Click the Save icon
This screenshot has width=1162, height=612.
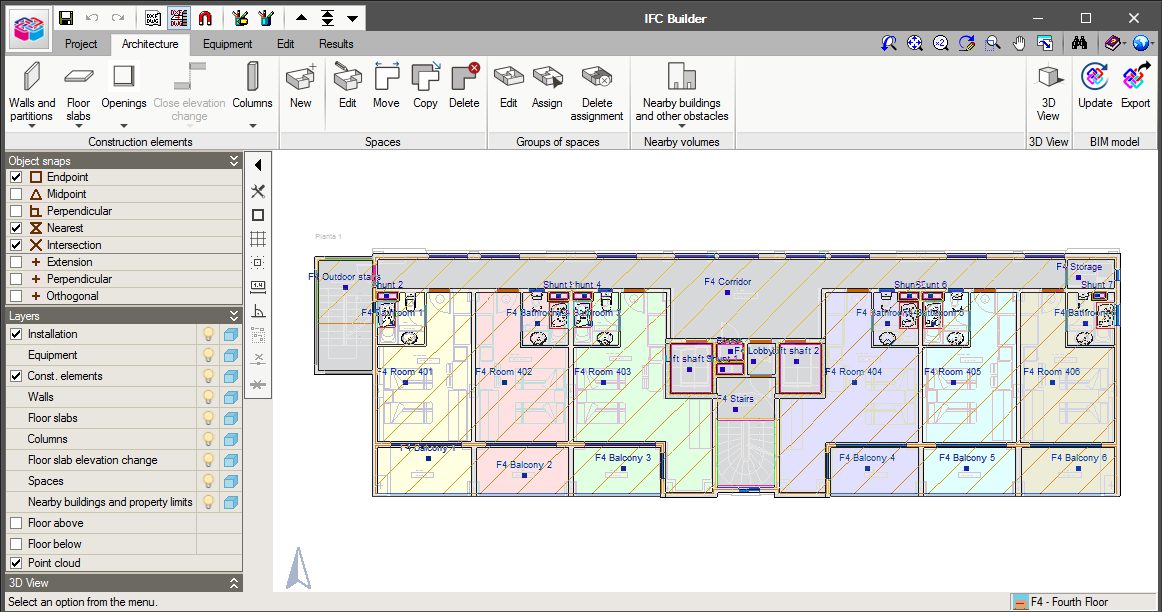point(66,17)
